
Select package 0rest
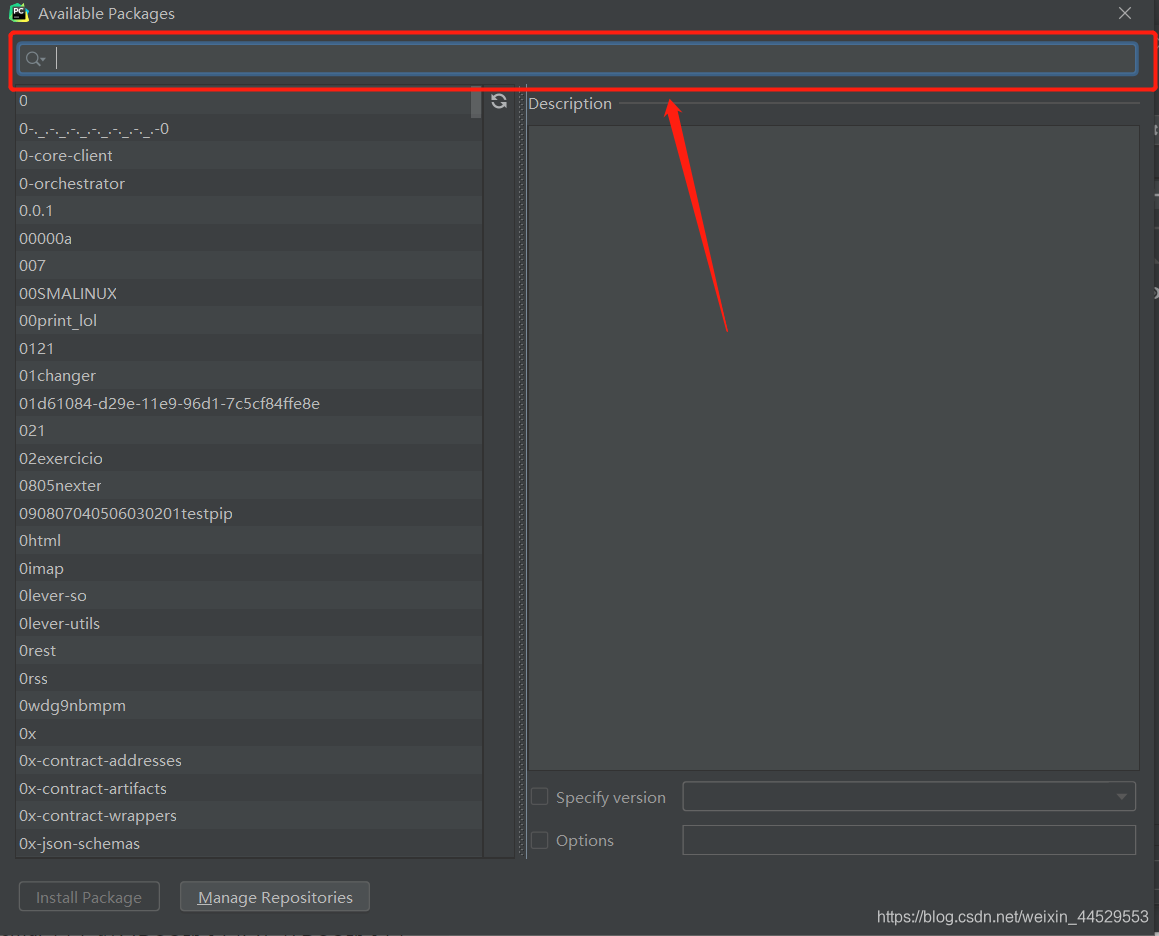[x=249, y=651]
